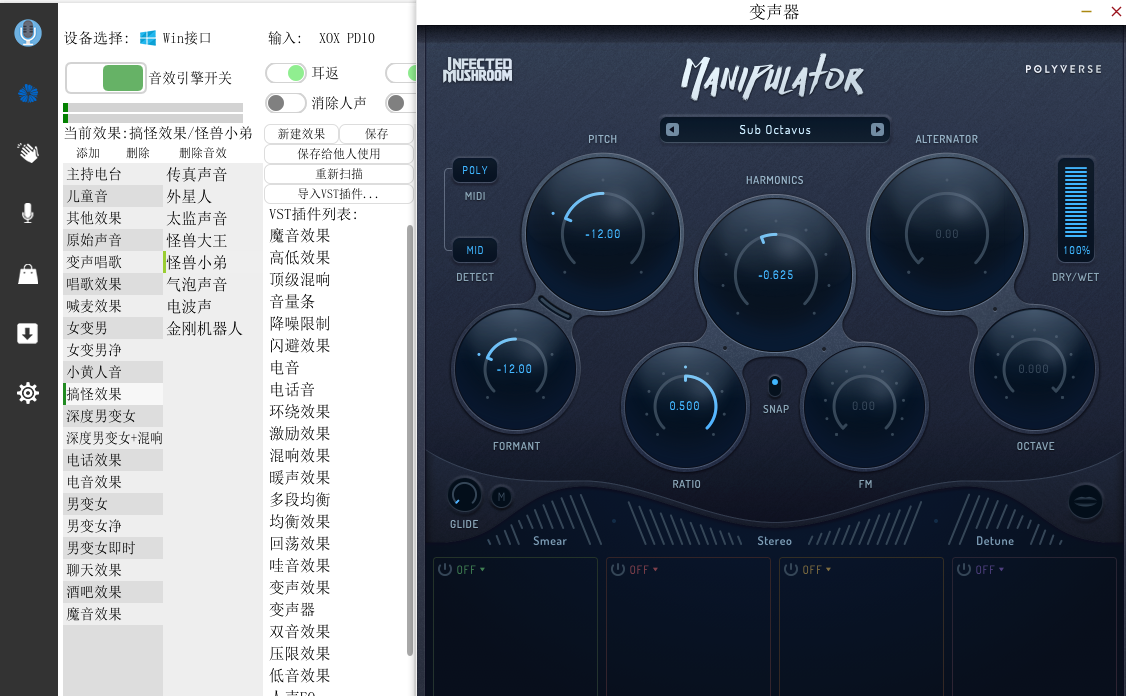Screen dimensions: 1126x696
Task: Go to the previous Manipulator preset
Action: click(x=672, y=129)
